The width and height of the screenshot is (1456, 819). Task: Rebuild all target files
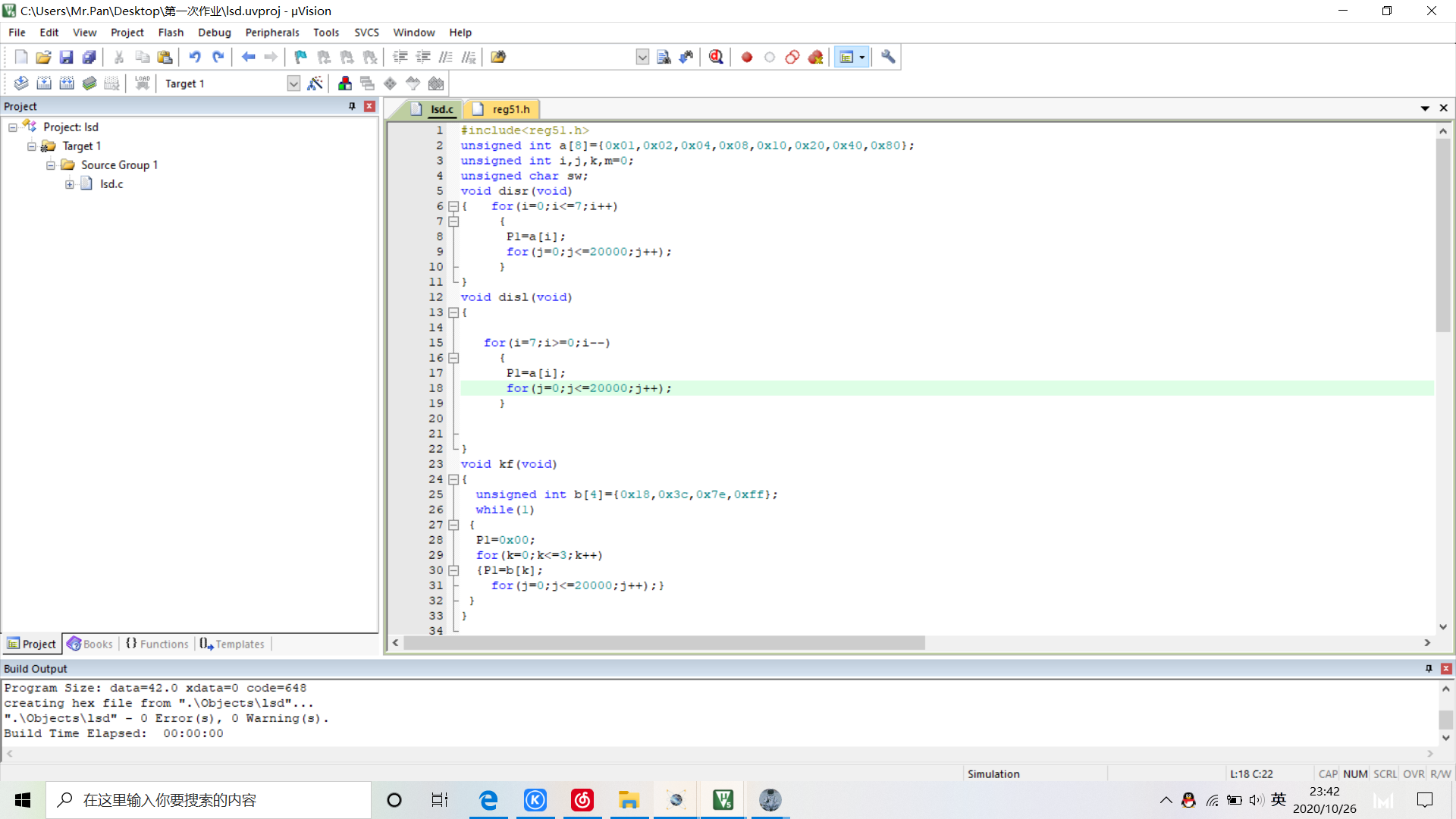click(x=67, y=83)
